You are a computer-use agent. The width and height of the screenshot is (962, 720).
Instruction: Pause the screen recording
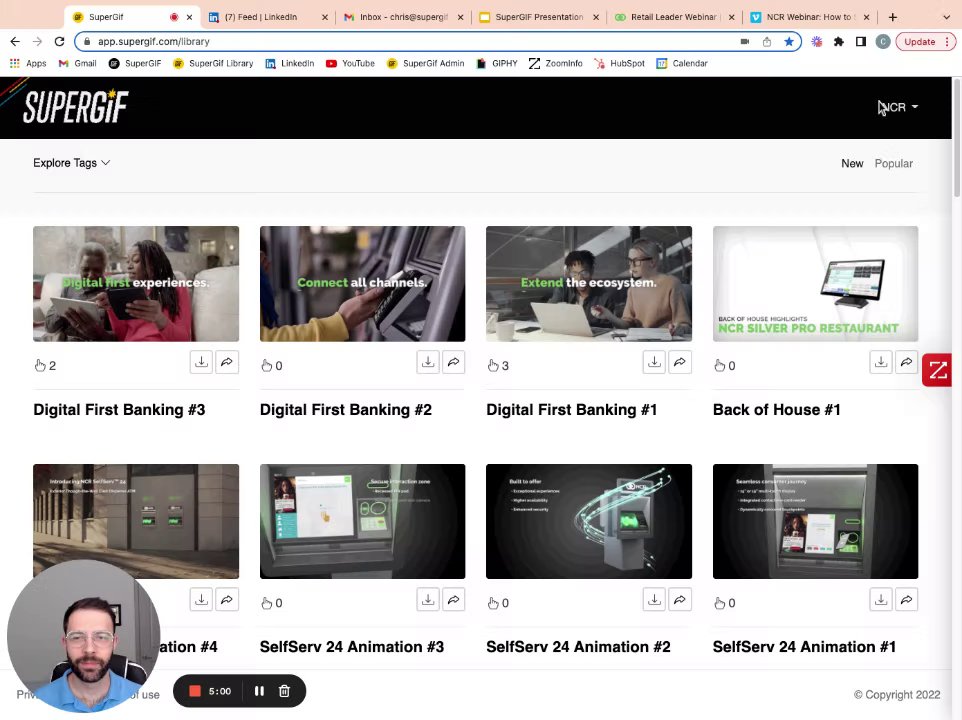tap(260, 691)
